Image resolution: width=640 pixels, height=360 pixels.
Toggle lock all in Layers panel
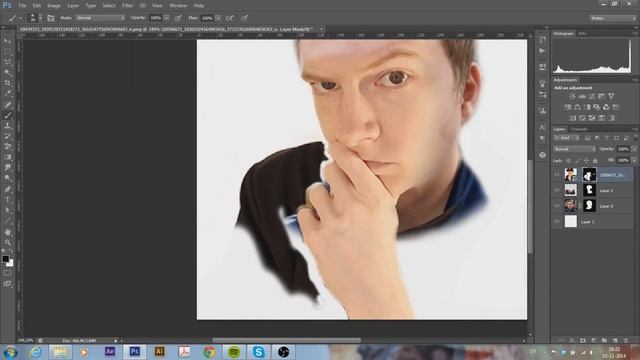coord(595,160)
